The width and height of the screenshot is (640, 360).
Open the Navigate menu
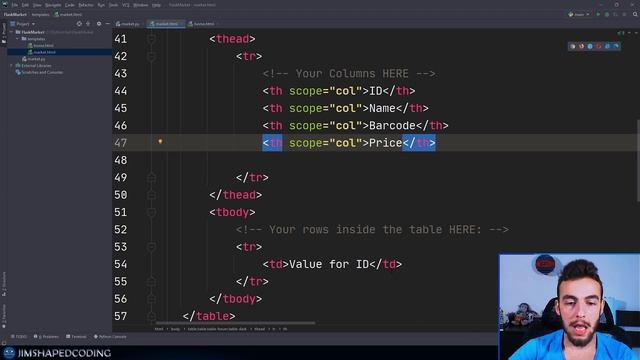(53, 5)
